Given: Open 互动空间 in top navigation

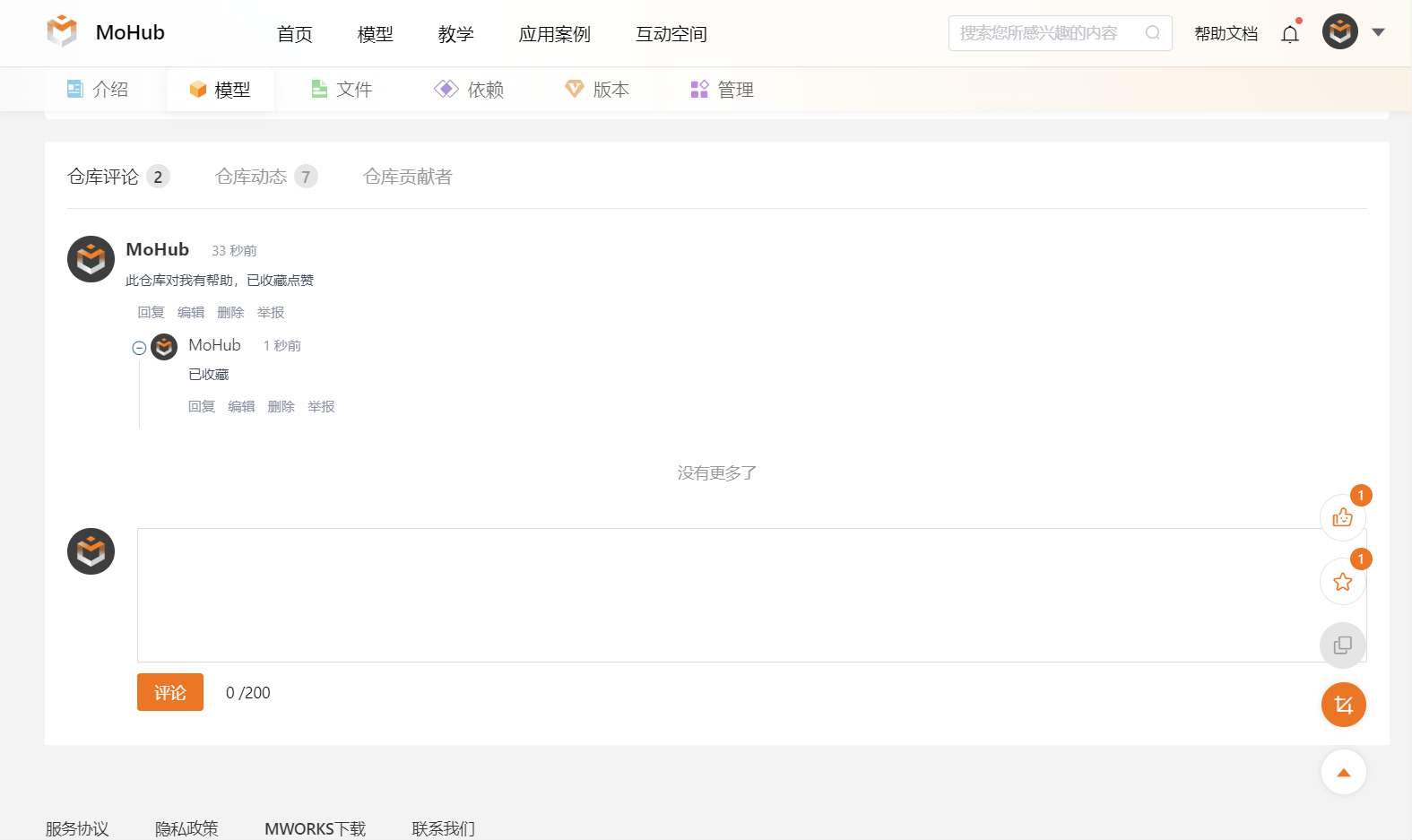Looking at the screenshot, I should point(671,34).
